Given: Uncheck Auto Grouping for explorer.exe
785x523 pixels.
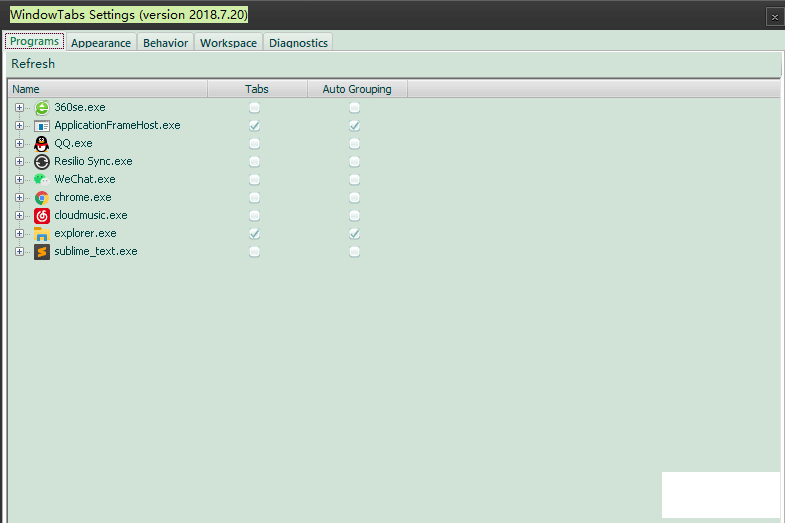Looking at the screenshot, I should point(354,234).
